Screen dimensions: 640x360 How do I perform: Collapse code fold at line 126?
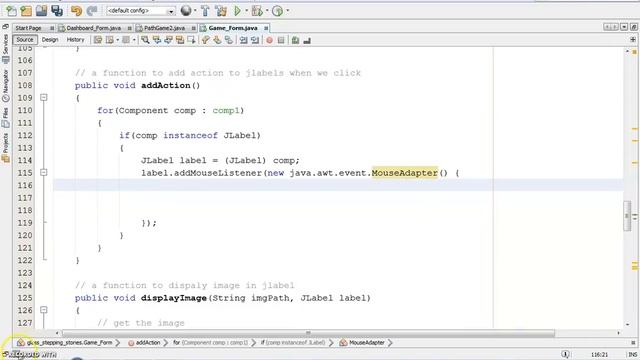point(44,310)
